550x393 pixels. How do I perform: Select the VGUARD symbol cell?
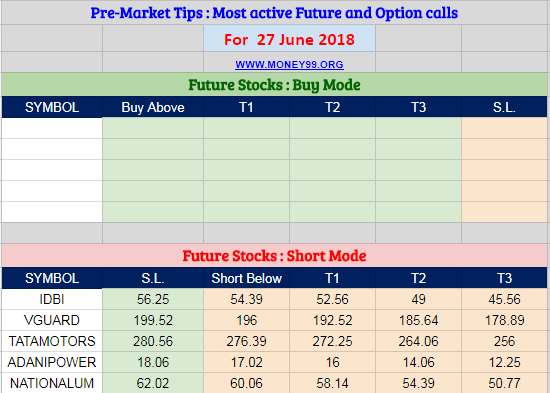click(52, 320)
